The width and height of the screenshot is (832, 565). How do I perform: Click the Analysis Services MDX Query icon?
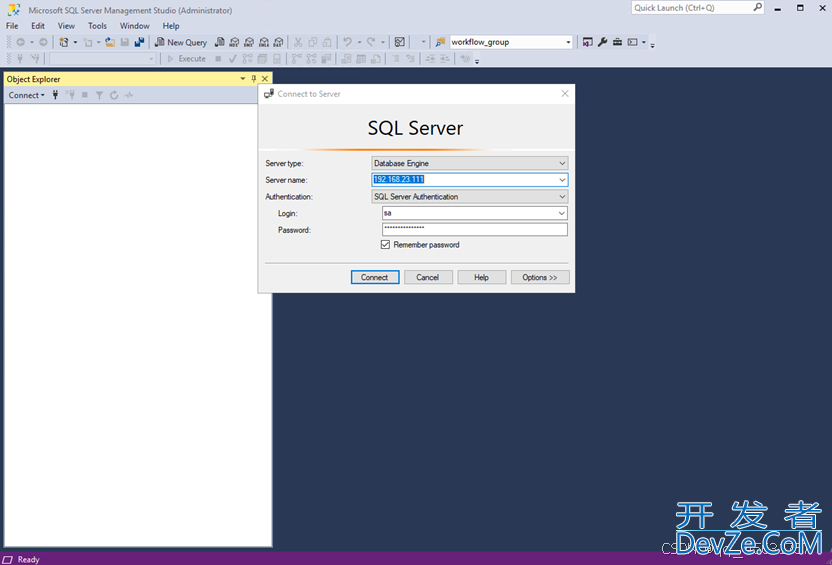234,42
